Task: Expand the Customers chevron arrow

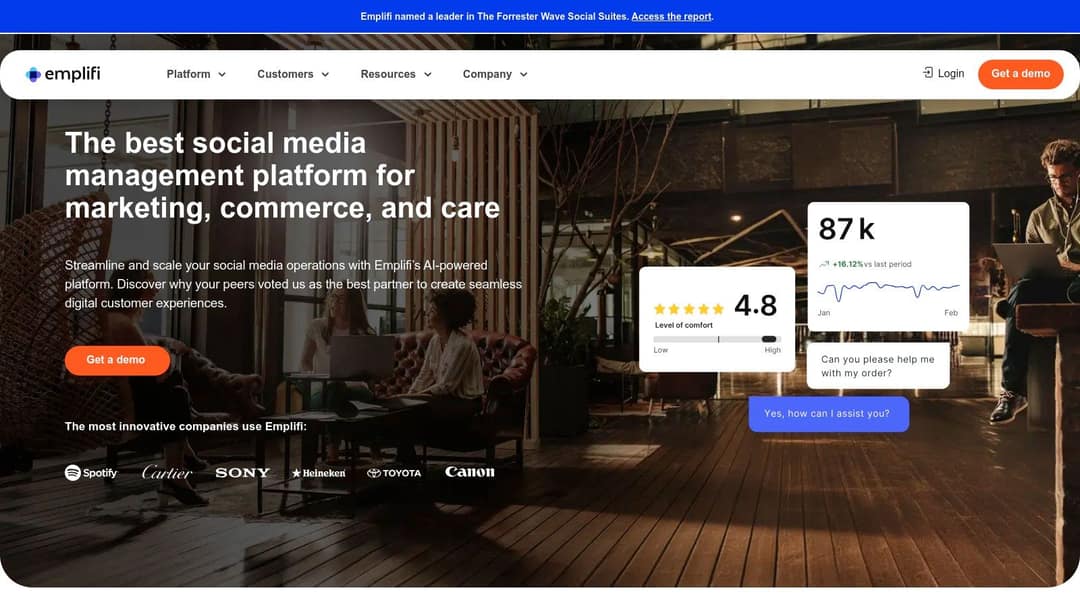Action: click(325, 74)
